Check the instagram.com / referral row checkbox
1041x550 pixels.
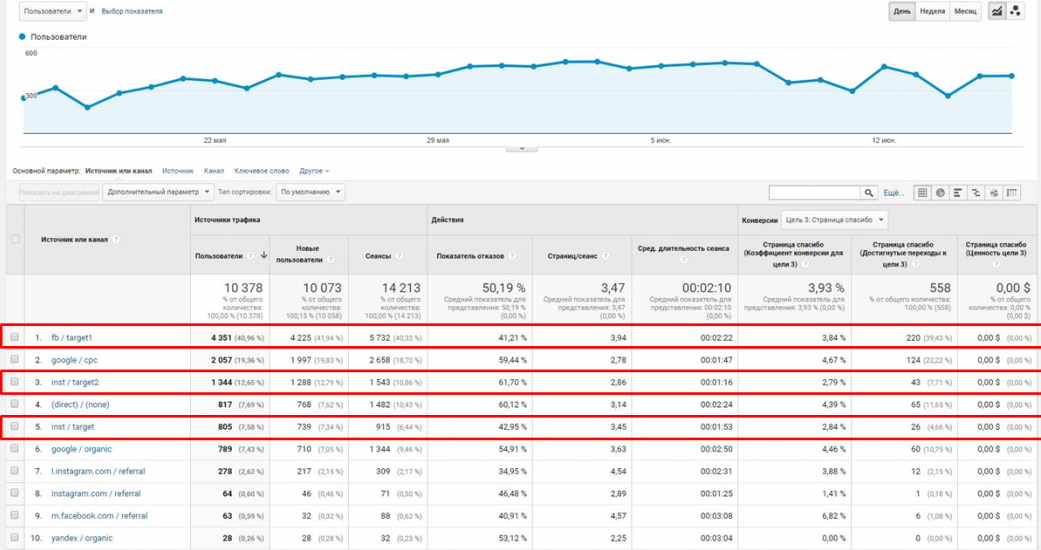click(15, 494)
